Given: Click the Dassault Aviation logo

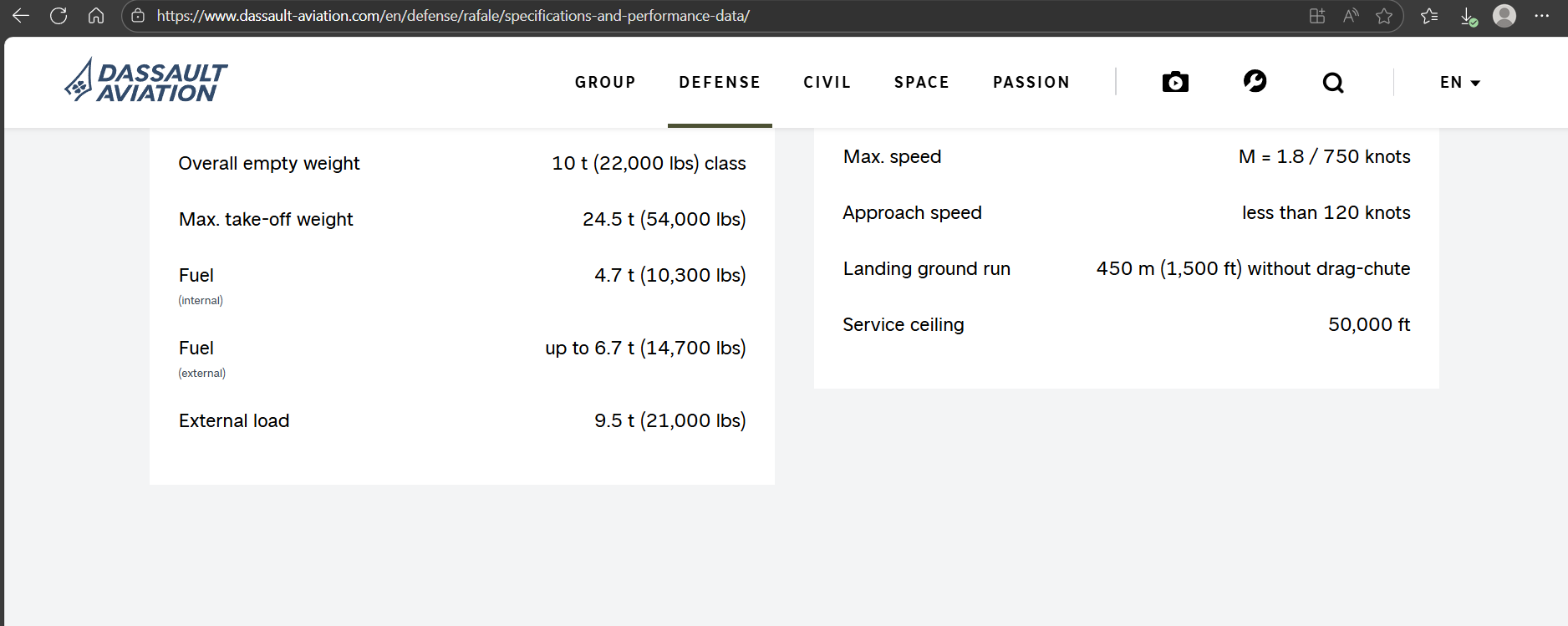Looking at the screenshot, I should [x=146, y=81].
